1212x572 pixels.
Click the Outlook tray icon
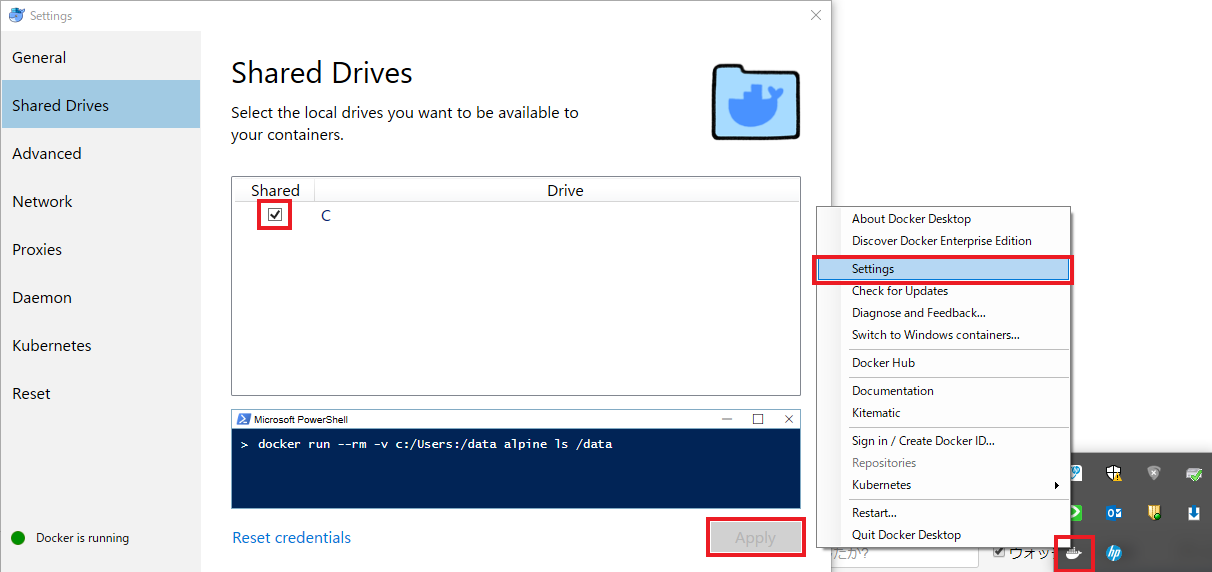tap(1114, 513)
